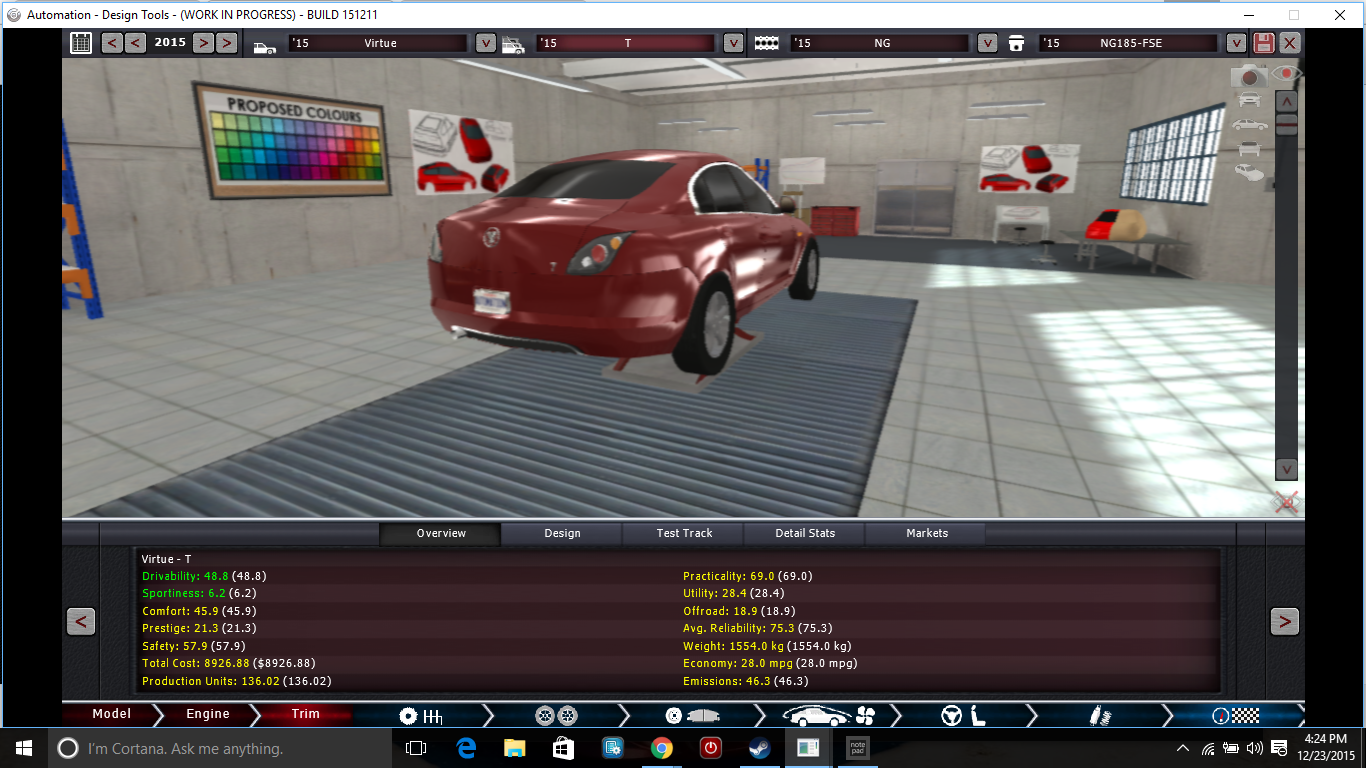This screenshot has width=1366, height=768.
Task: Open Steam from the taskbar
Action: (x=759, y=748)
